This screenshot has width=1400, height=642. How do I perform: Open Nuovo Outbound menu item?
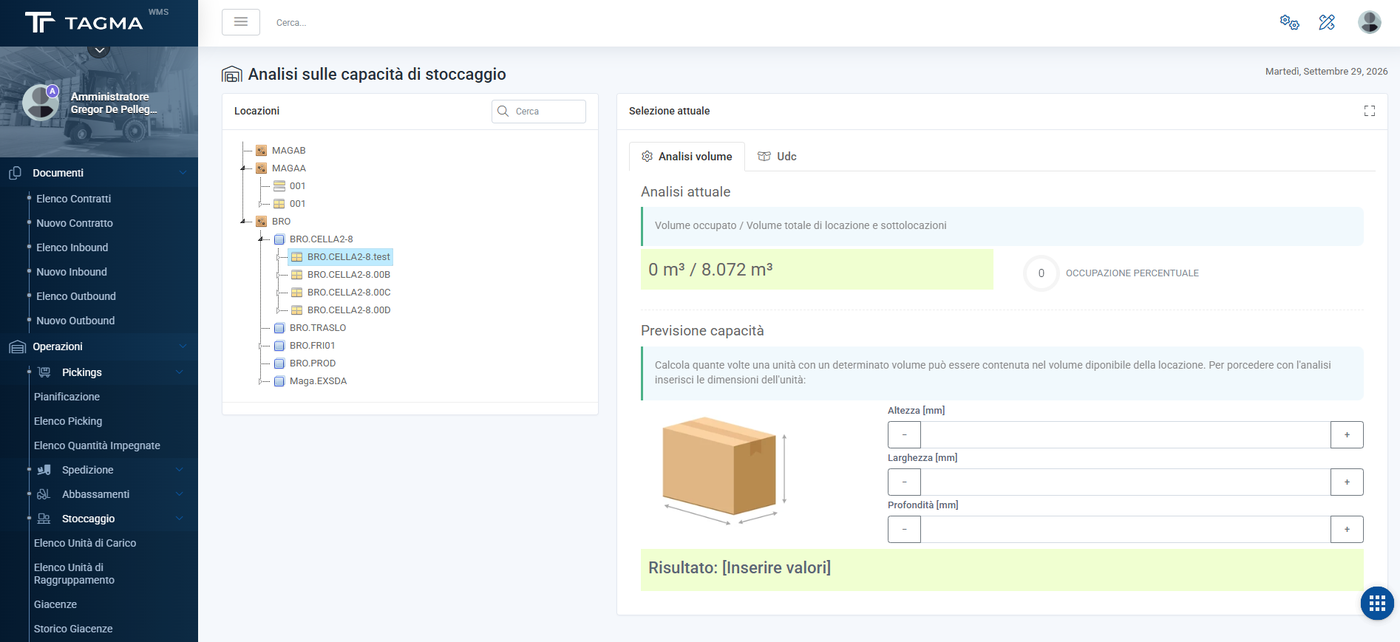coord(76,321)
